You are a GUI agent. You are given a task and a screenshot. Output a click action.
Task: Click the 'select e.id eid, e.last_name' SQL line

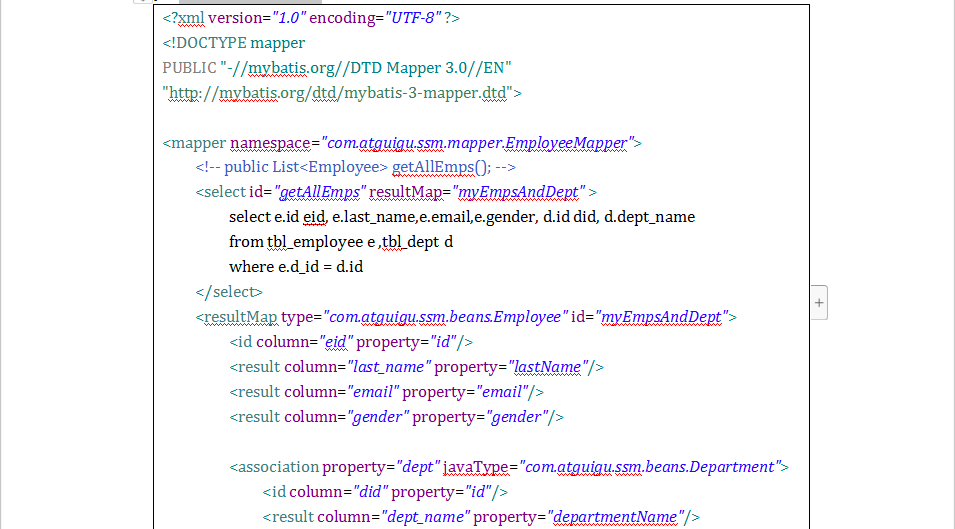(x=462, y=217)
